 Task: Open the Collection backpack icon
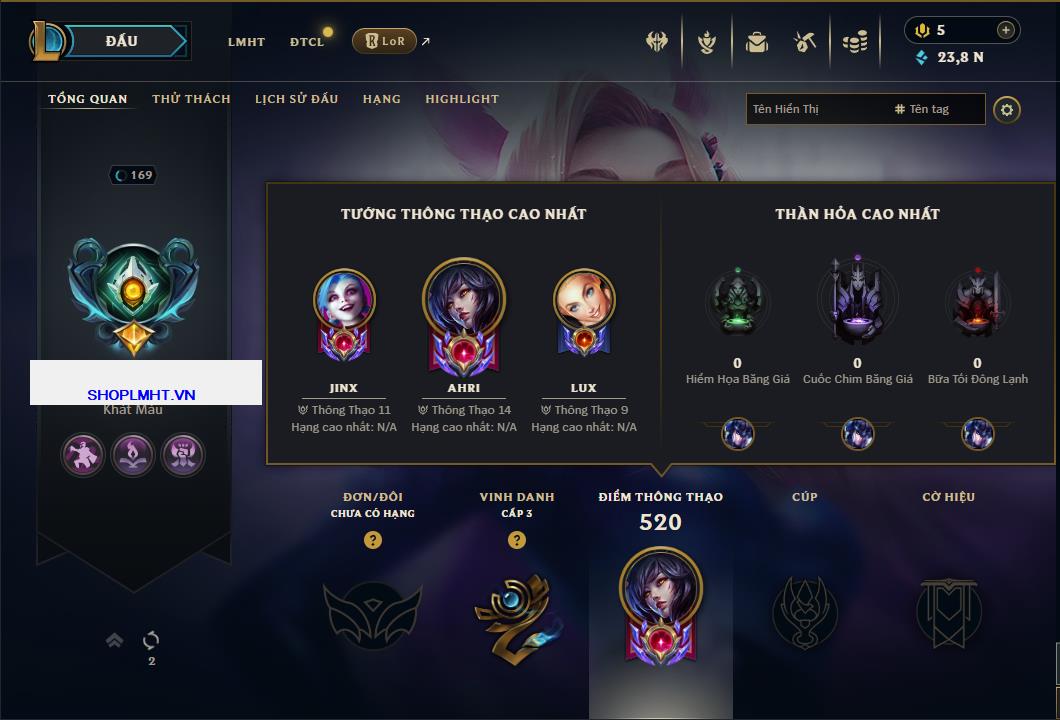(x=756, y=42)
